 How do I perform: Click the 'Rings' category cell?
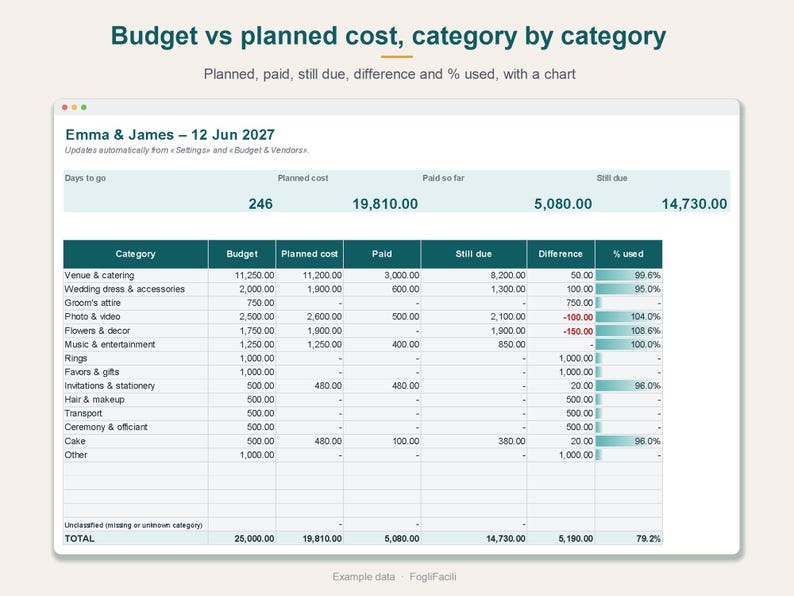point(136,358)
